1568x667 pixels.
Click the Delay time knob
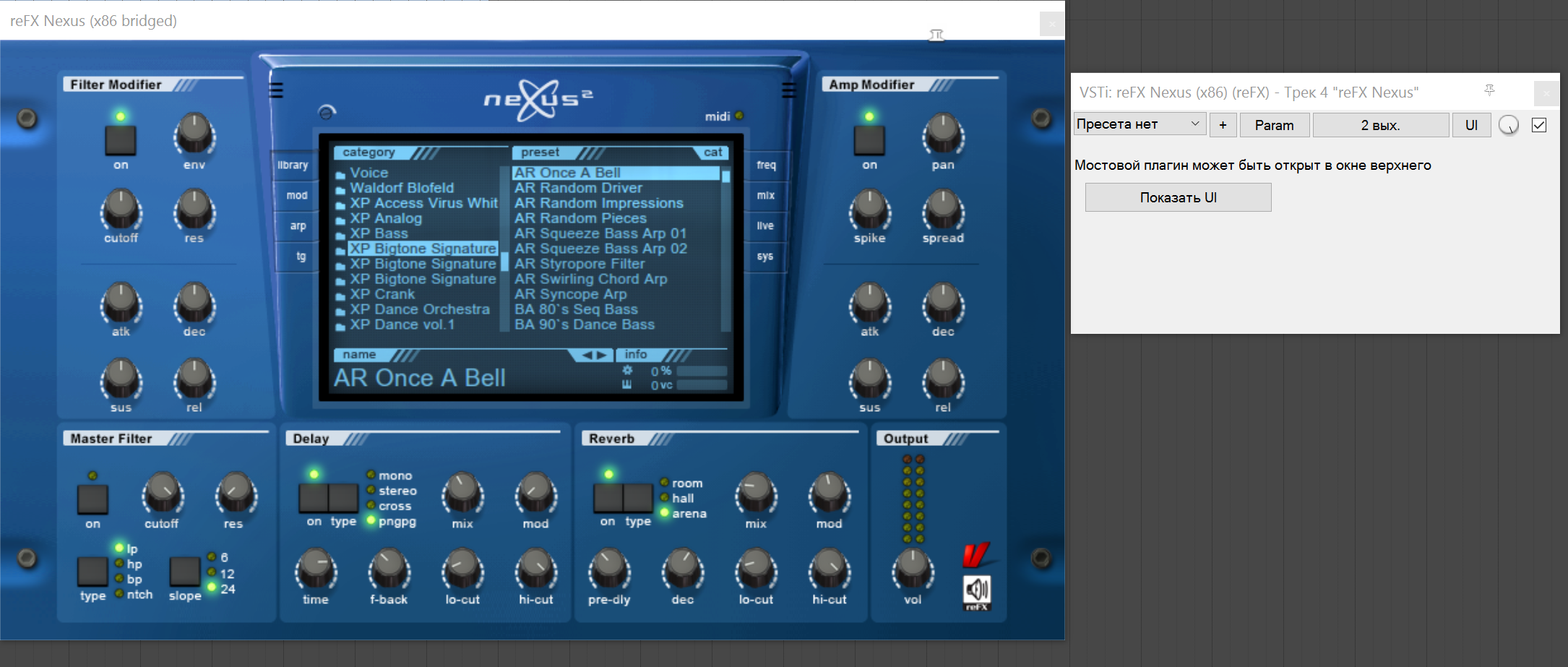(x=316, y=570)
